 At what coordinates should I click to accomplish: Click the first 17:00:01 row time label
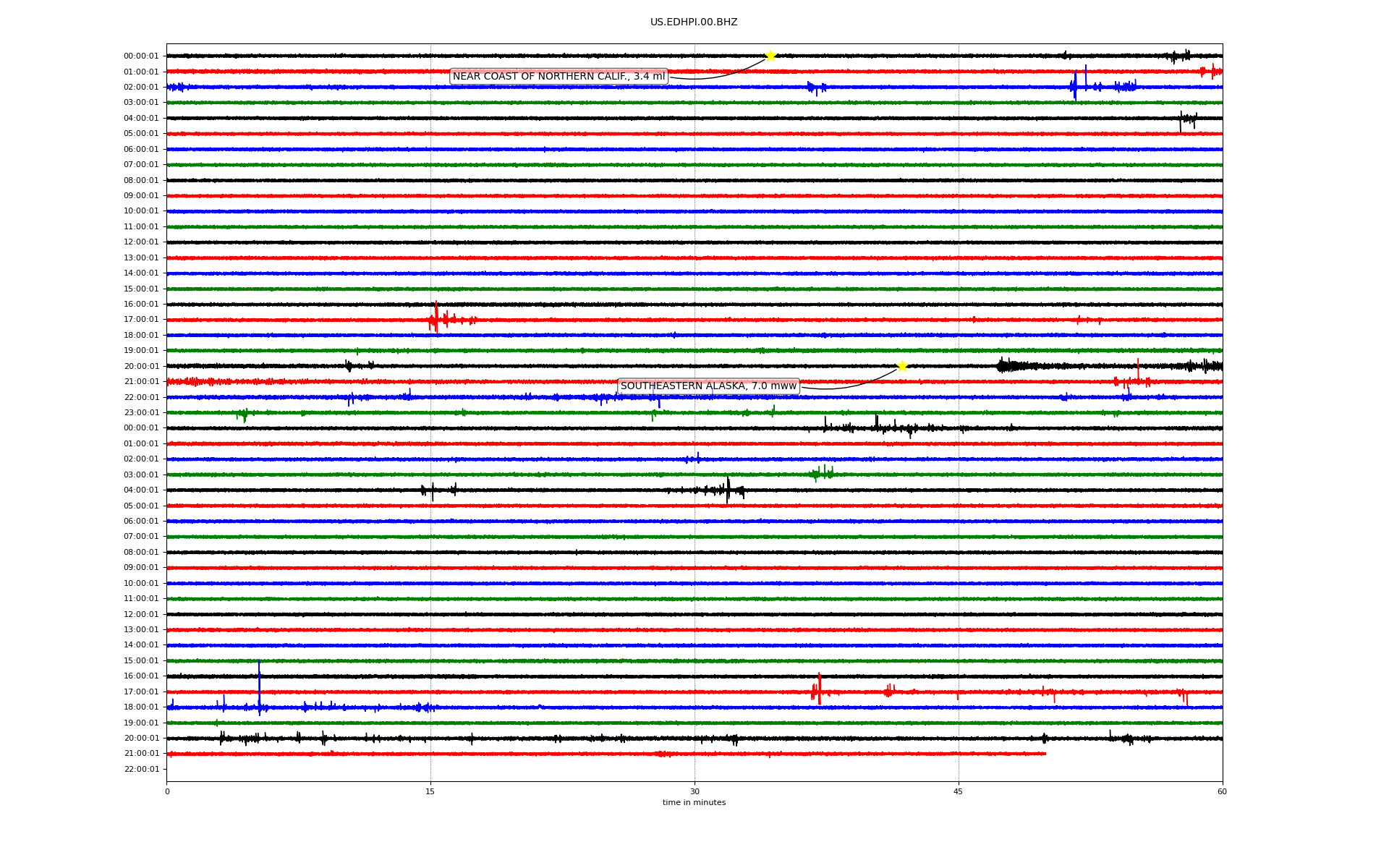click(141, 320)
